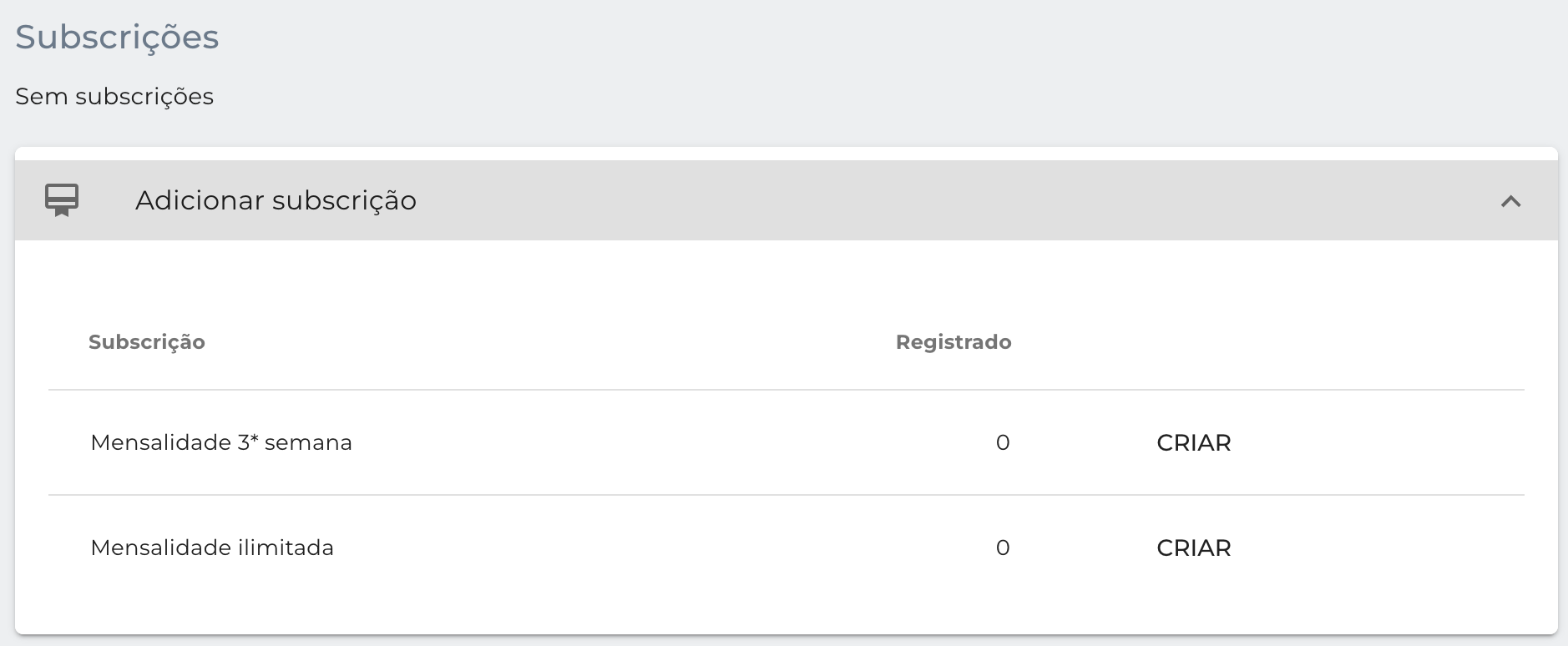Click the word "Mensalidade" in the second table row

click(x=161, y=548)
